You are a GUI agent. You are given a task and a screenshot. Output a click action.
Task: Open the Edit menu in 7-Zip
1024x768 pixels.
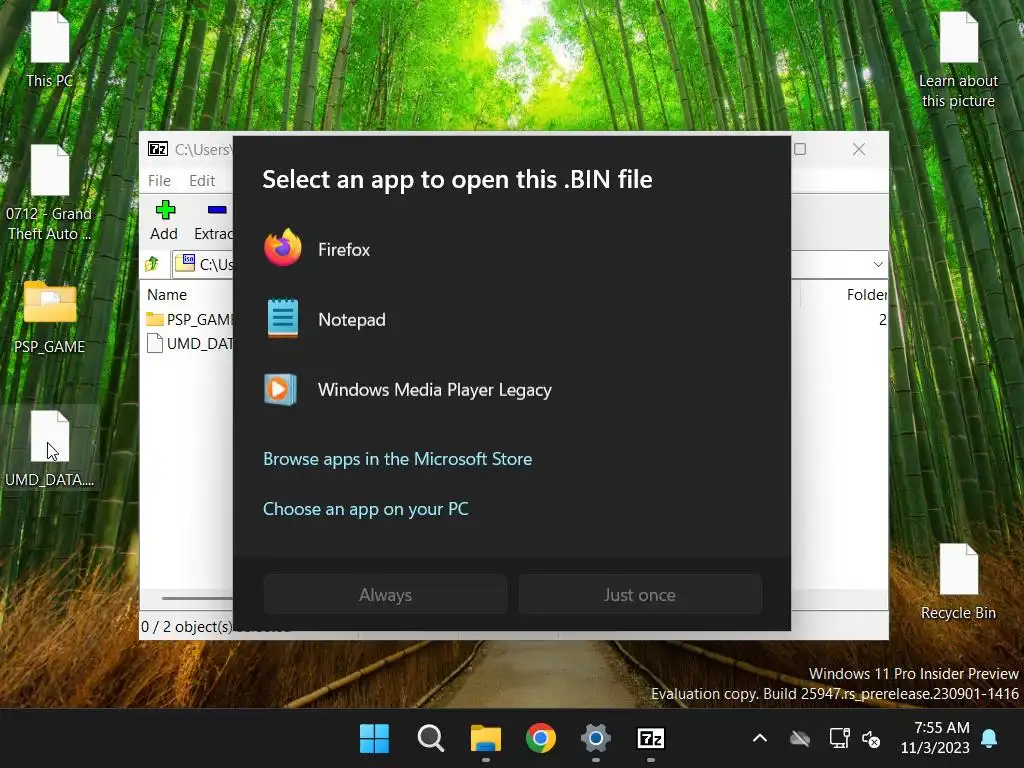coord(202,180)
